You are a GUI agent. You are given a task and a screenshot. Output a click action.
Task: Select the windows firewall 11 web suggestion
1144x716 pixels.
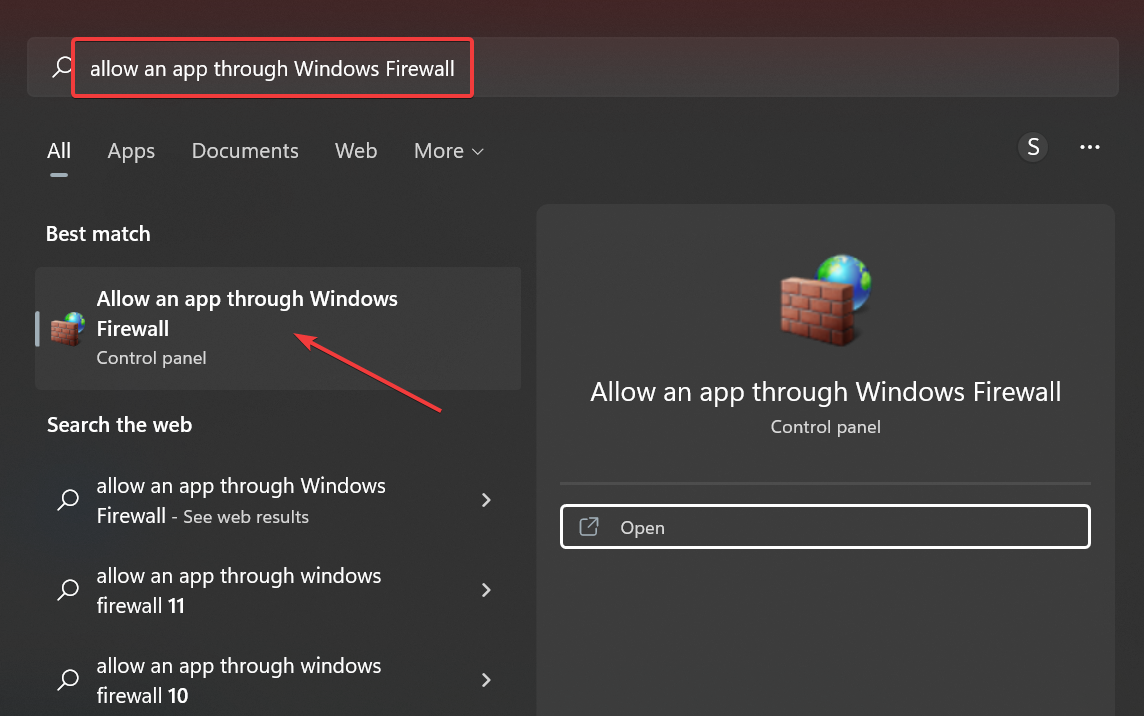278,590
